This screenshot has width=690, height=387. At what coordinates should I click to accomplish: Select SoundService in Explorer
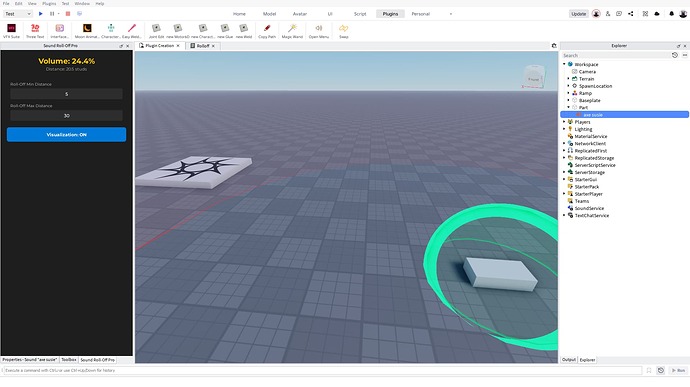pyautogui.click(x=589, y=208)
